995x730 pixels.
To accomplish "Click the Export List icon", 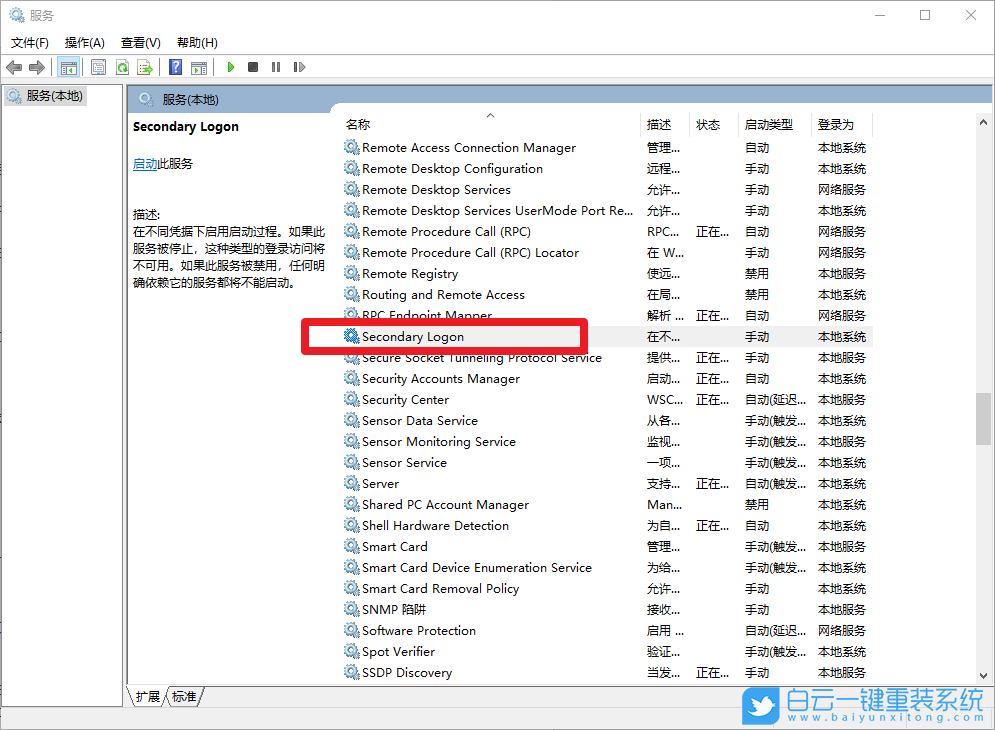I will tap(146, 67).
